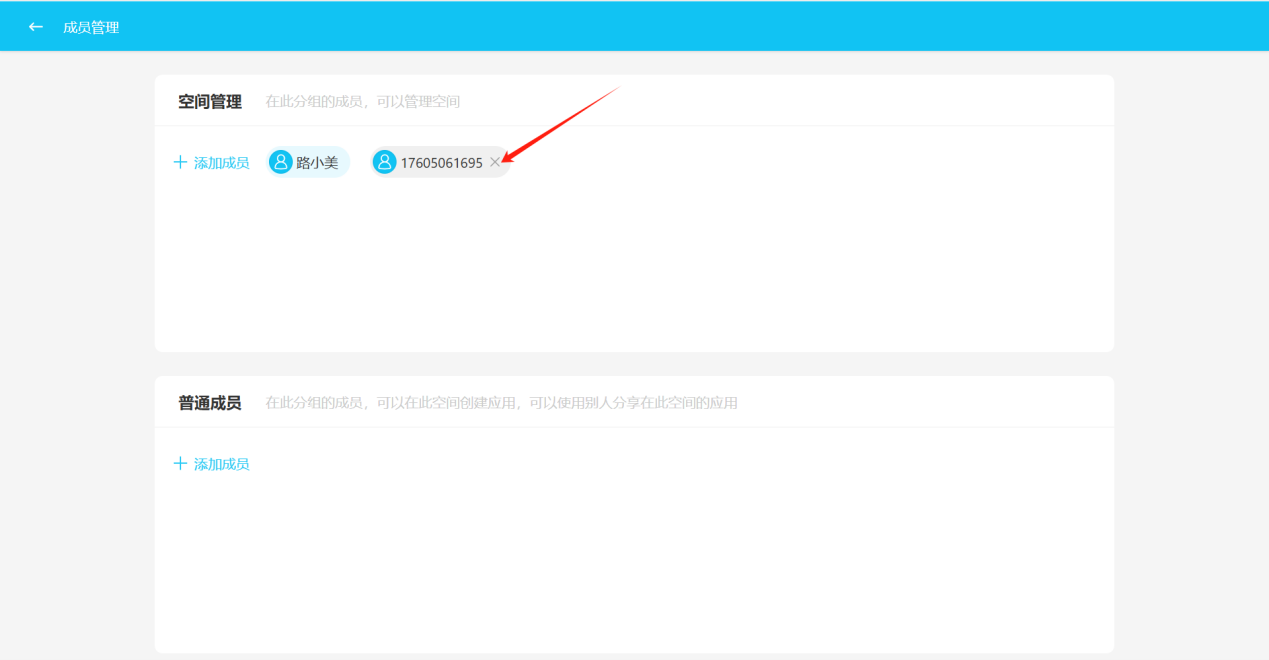Viewport: 1269px width, 660px height.
Task: Click the back arrow in header
Action: [x=36, y=27]
